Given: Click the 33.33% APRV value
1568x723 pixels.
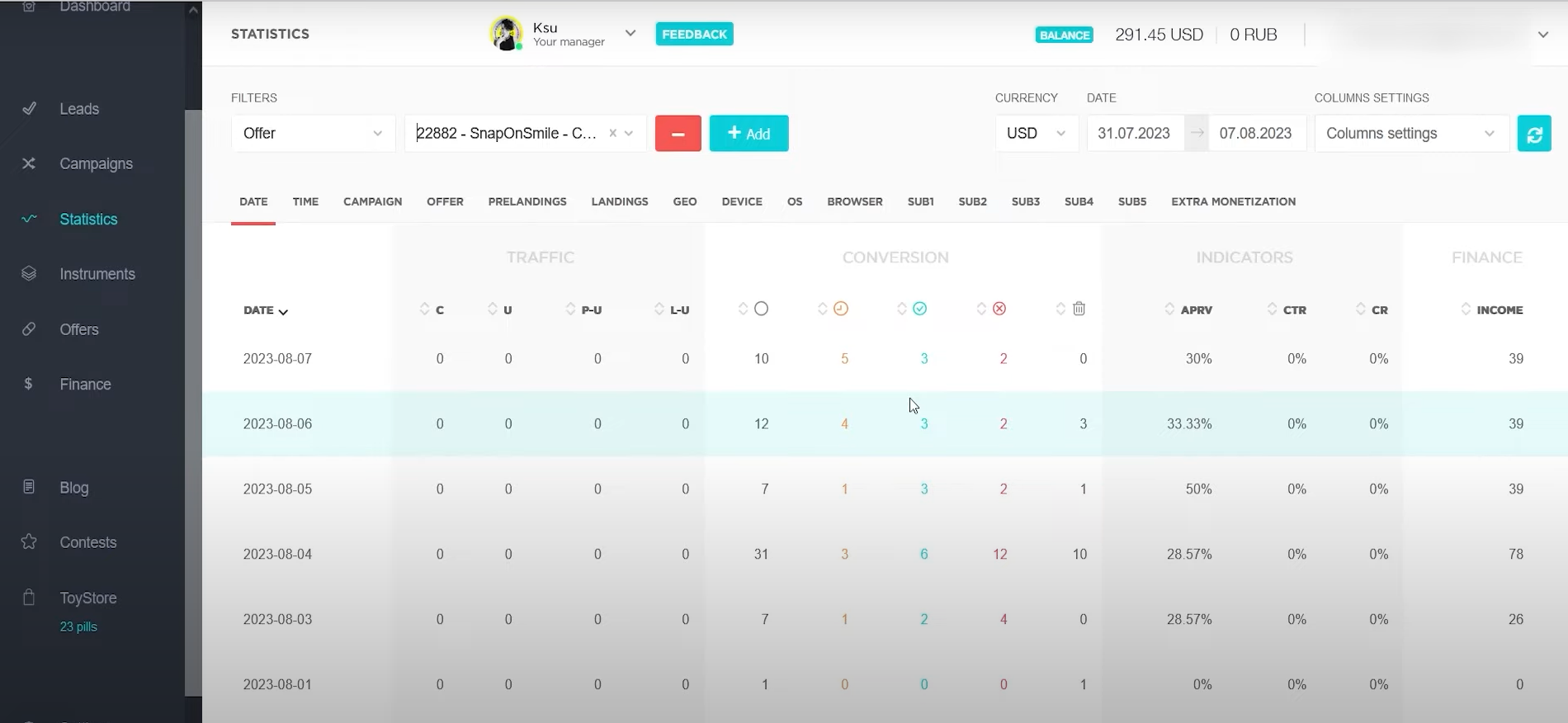Looking at the screenshot, I should point(1189,423).
